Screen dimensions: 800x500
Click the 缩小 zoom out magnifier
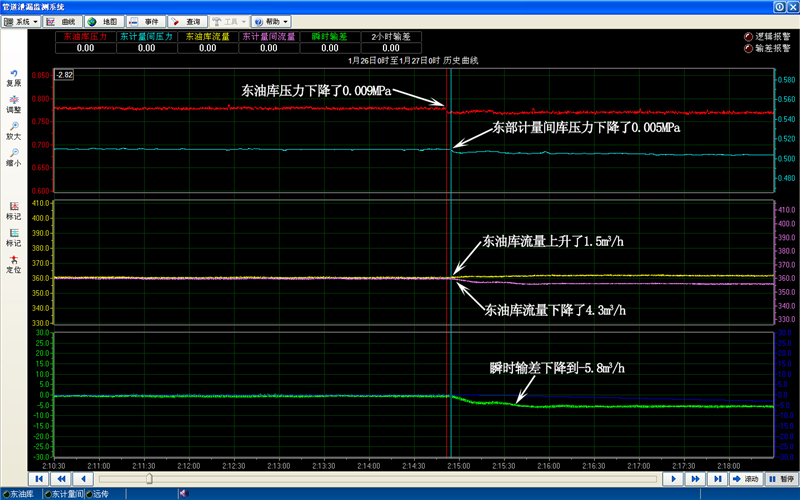click(14, 154)
